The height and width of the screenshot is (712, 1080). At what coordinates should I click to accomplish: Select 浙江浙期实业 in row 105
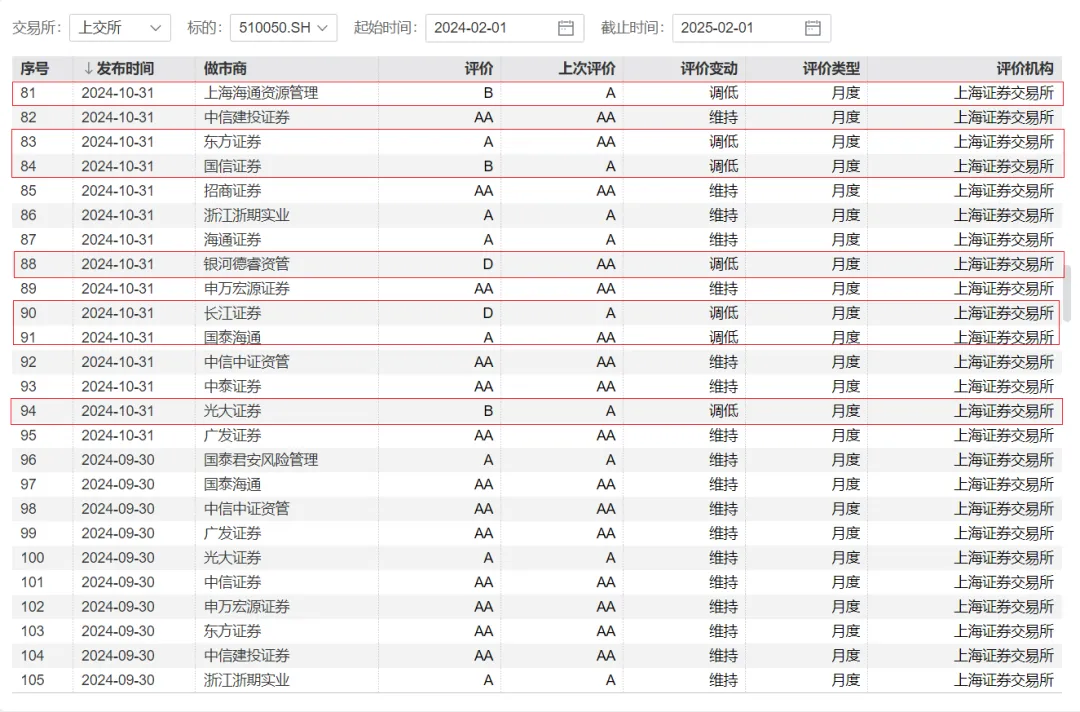coord(247,680)
